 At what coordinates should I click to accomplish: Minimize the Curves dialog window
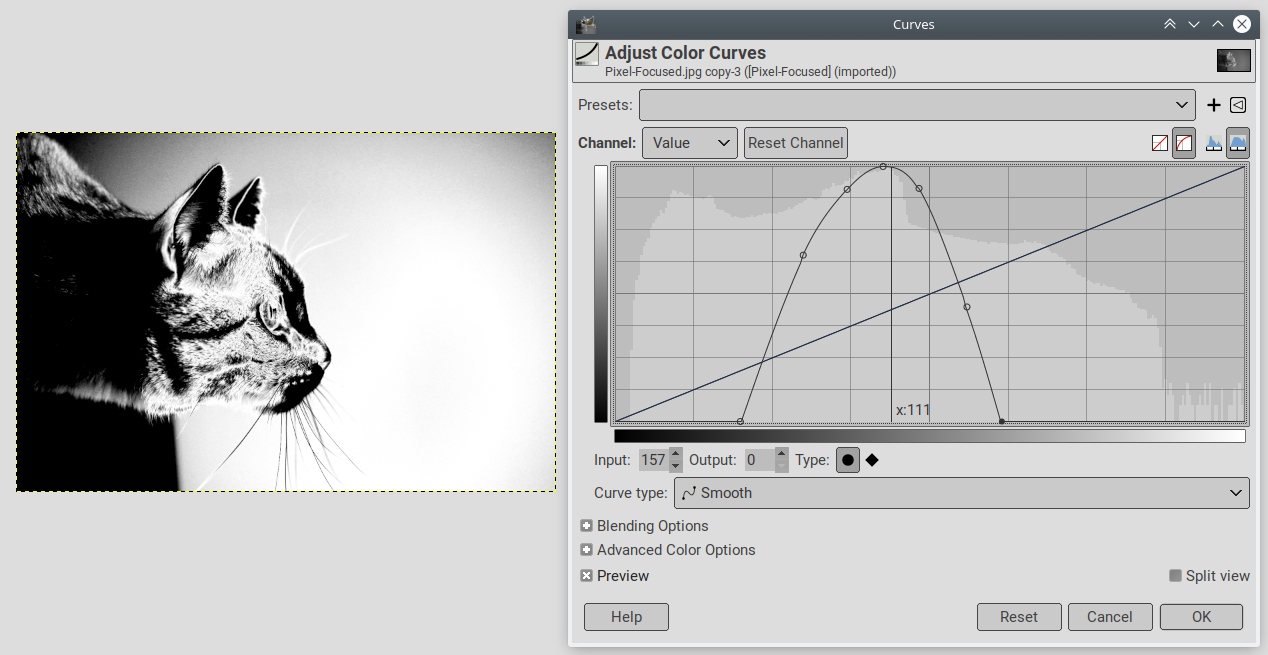[x=1194, y=24]
